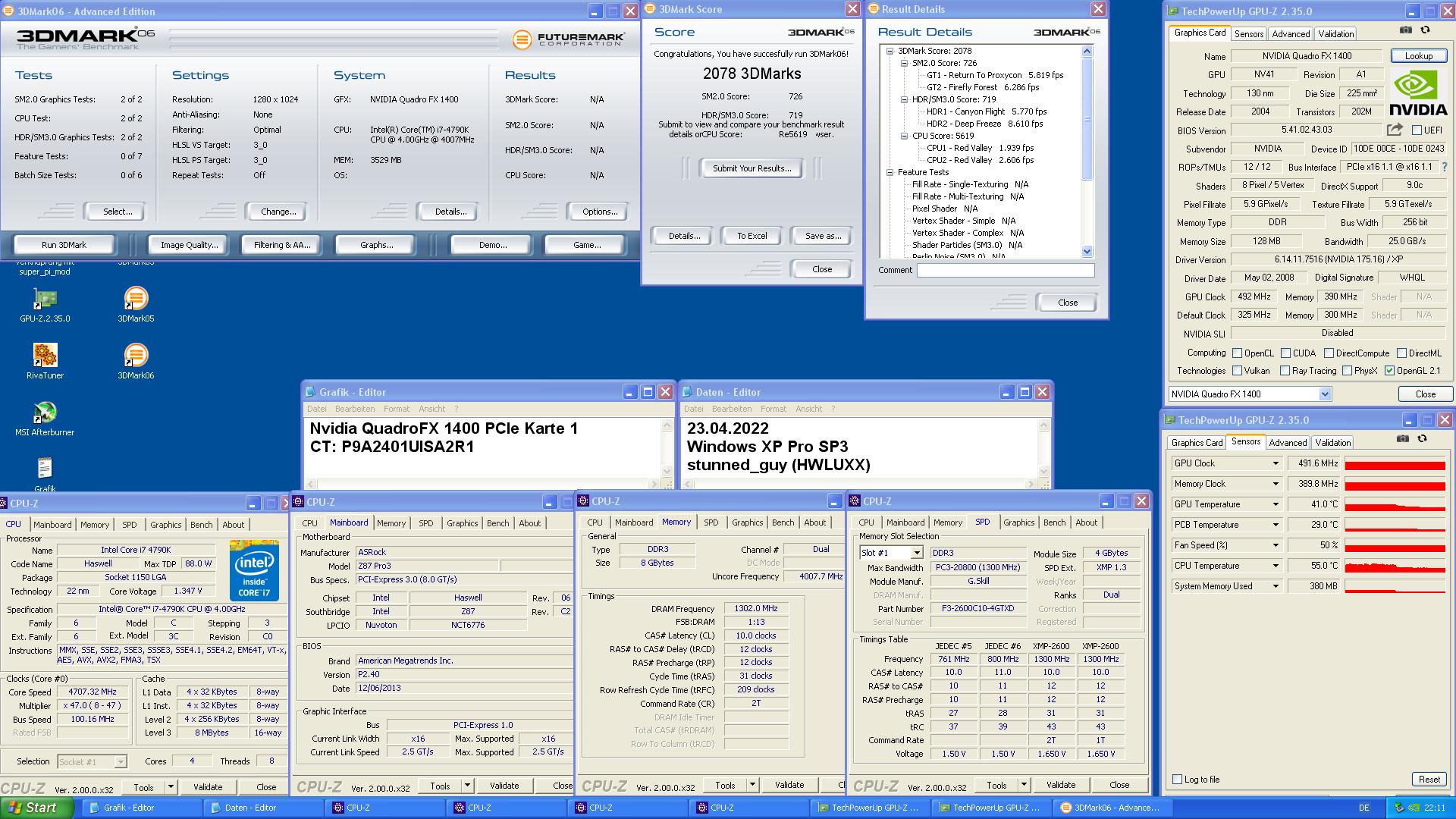Image resolution: width=1456 pixels, height=819 pixels.
Task: Click the Intel Core i7 logo in CPU-Z
Action: 253,570
